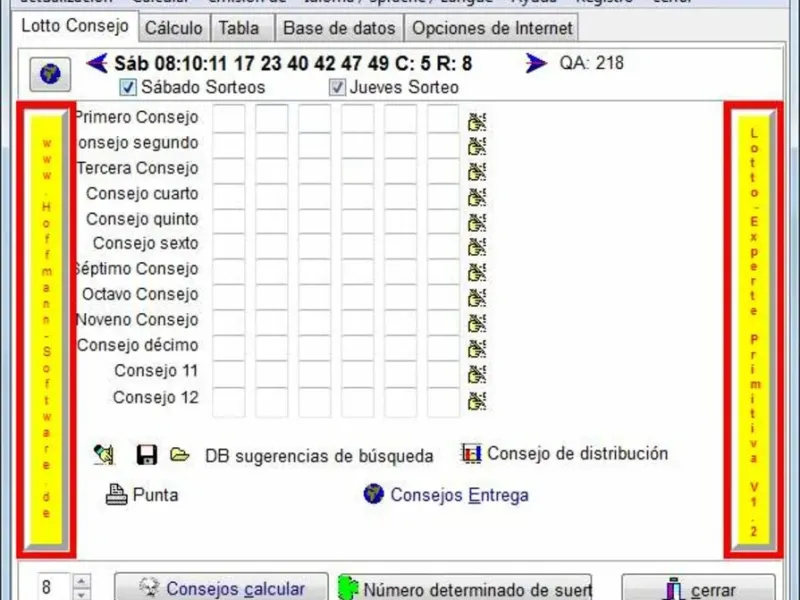Click last number field of Consejo 12
Viewport: 800px width, 600px height.
click(x=443, y=401)
